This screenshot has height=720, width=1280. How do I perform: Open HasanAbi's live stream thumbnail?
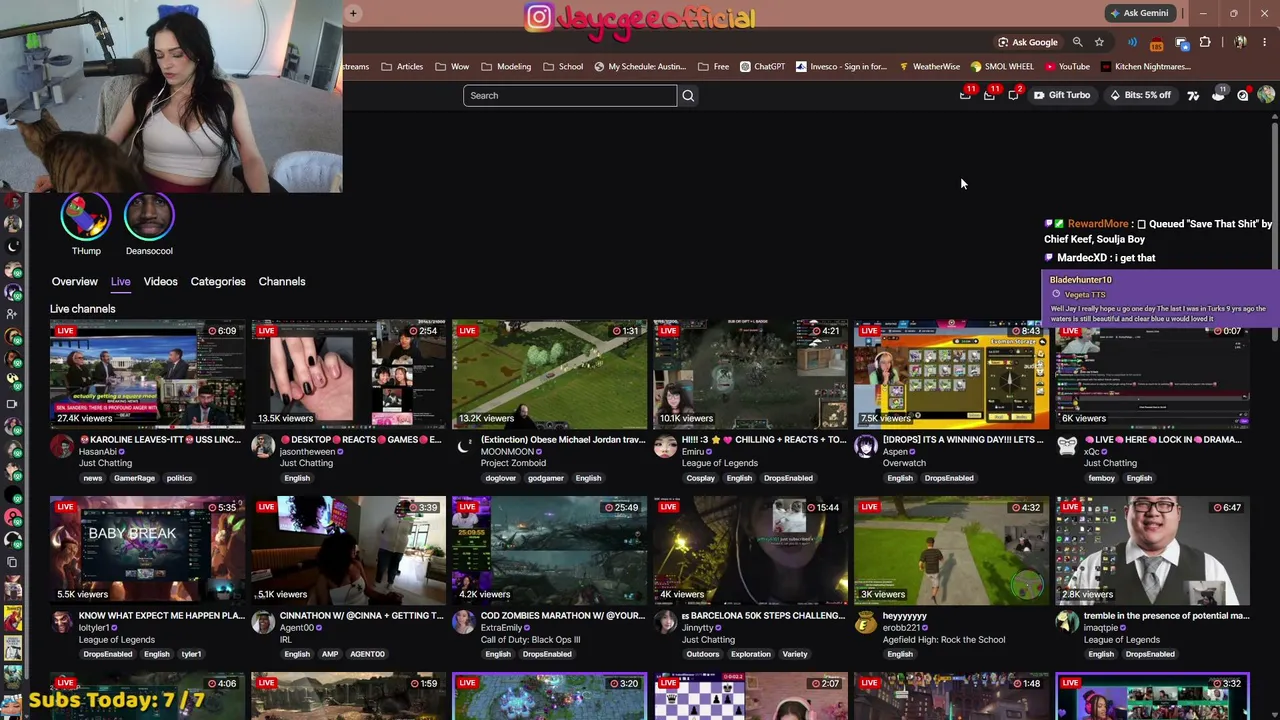[x=147, y=374]
